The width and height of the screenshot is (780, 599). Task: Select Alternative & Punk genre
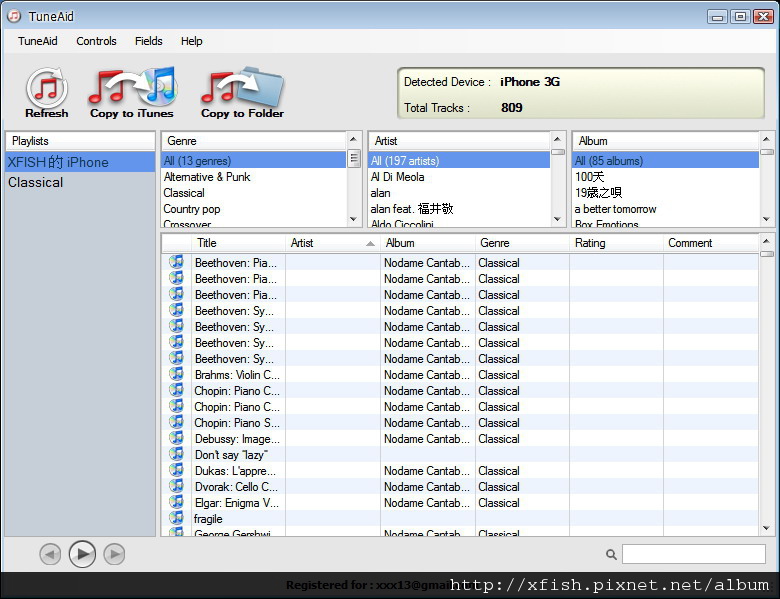[x=254, y=177]
